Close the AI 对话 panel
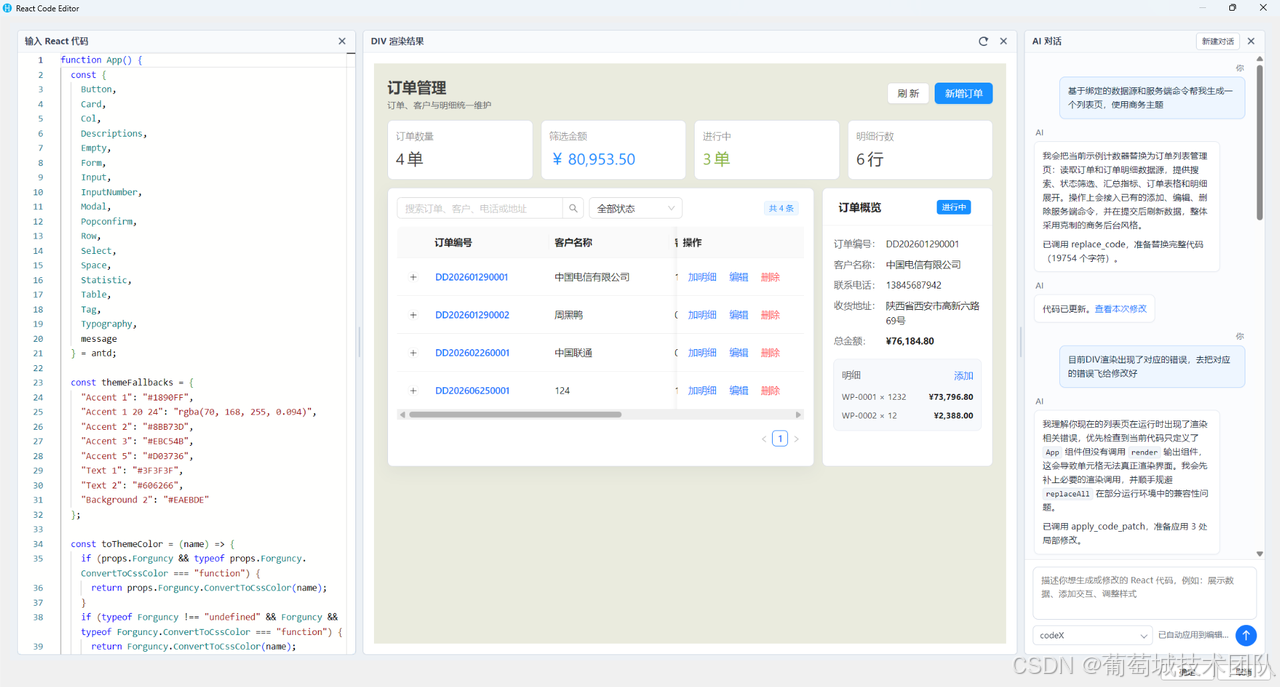This screenshot has width=1280, height=687. (1251, 41)
